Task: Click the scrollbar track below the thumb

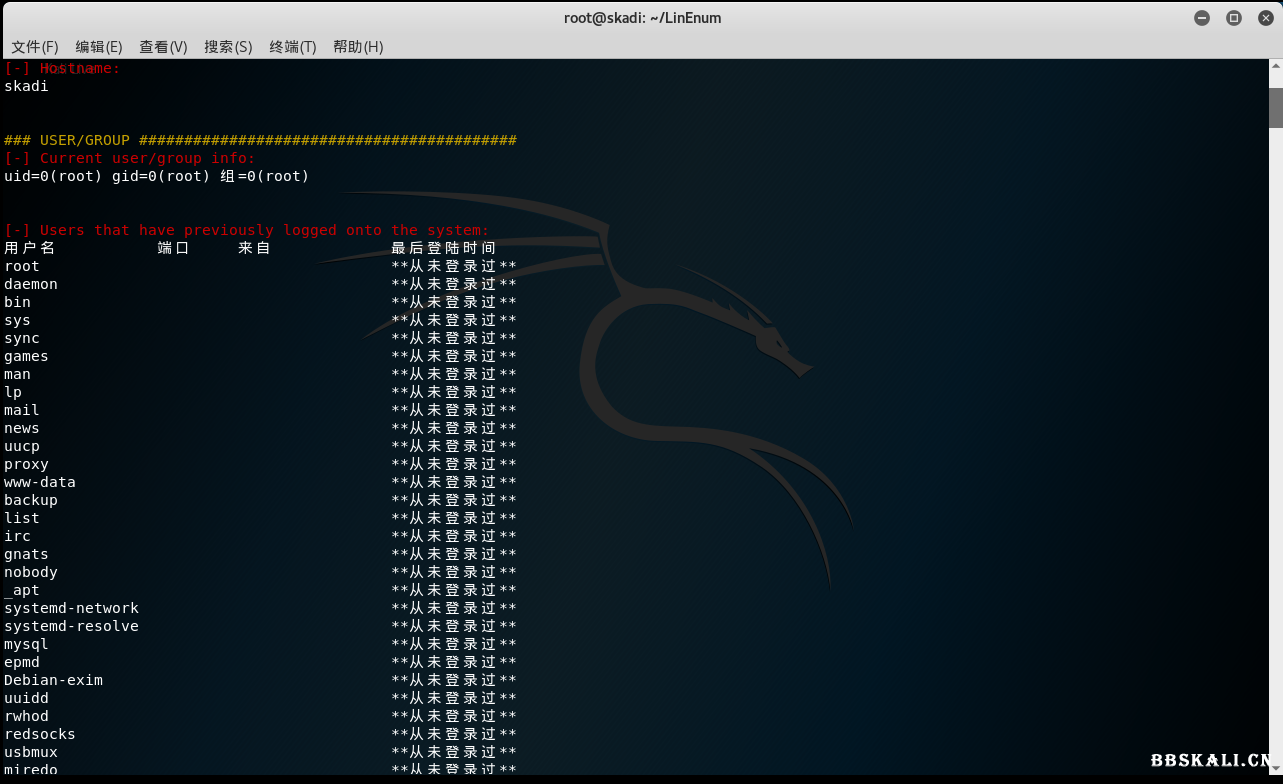Action: pos(1275,450)
